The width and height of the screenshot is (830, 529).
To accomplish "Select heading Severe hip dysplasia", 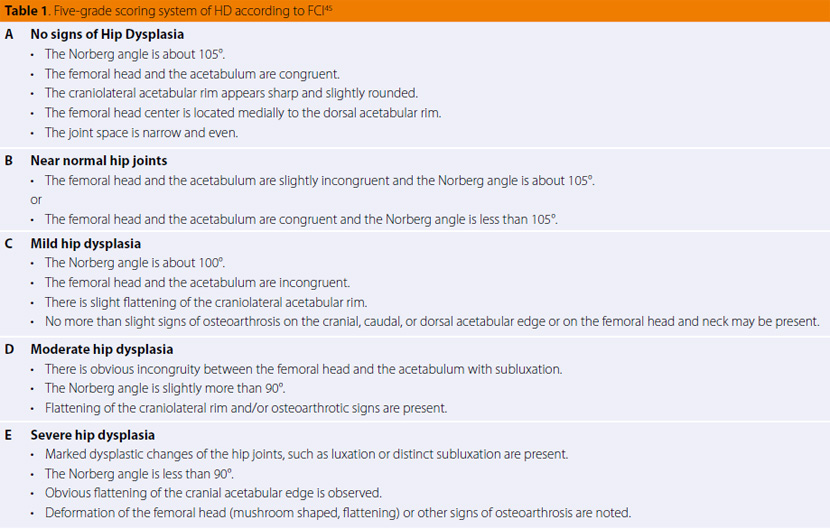I will pos(93,435).
